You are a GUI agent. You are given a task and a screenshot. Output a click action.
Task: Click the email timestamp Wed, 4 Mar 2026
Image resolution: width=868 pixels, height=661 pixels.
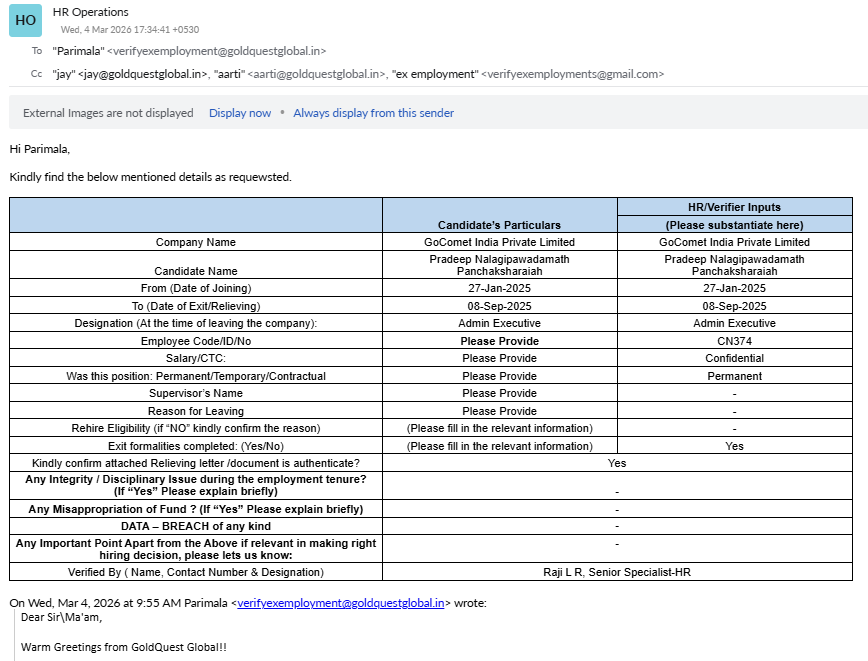pyautogui.click(x=129, y=30)
